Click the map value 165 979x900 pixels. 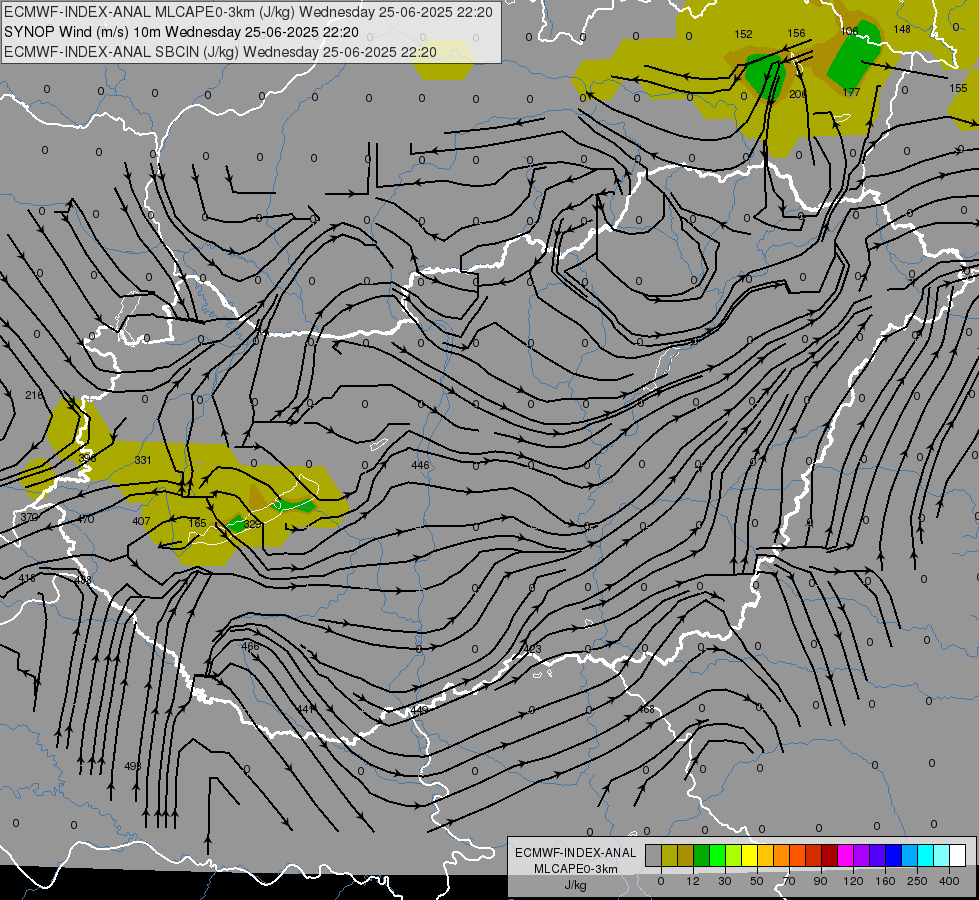tap(197, 523)
